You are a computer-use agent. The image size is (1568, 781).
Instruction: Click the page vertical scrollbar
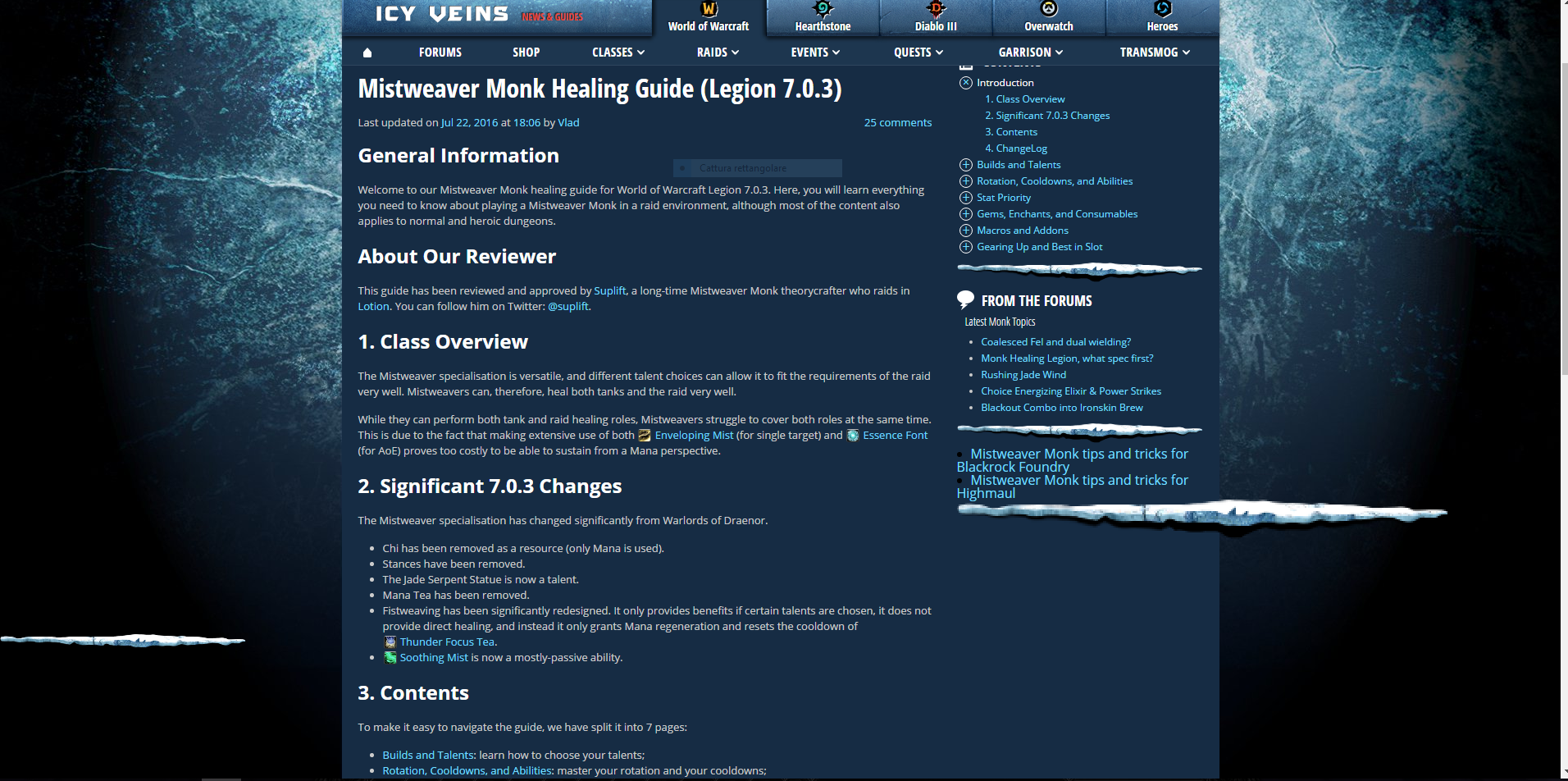1563,246
